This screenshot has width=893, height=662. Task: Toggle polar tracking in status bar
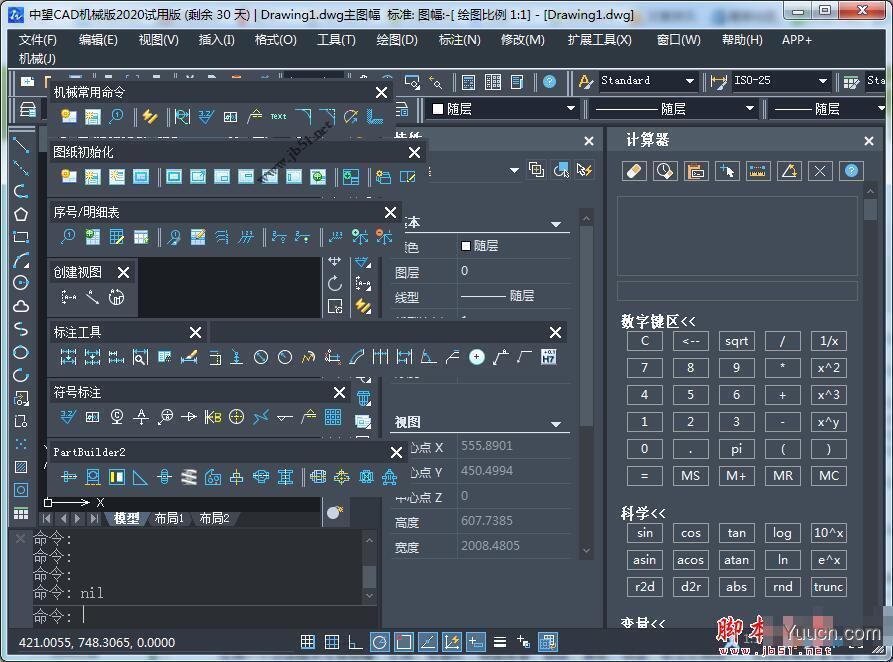click(380, 642)
